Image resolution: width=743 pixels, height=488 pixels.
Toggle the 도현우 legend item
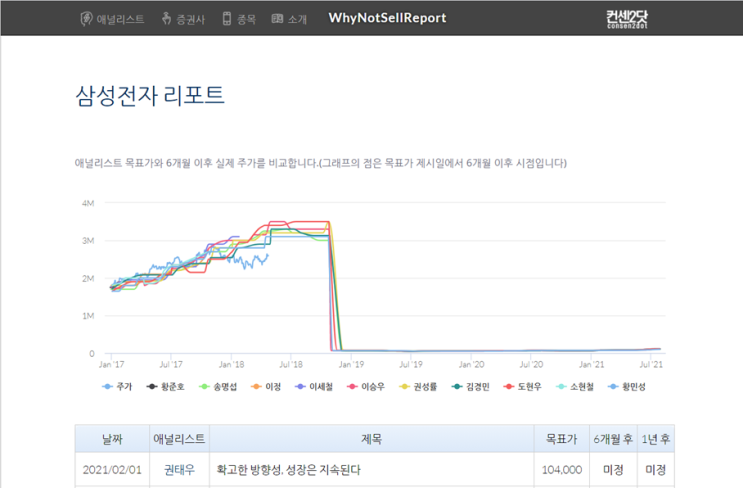[x=523, y=387]
